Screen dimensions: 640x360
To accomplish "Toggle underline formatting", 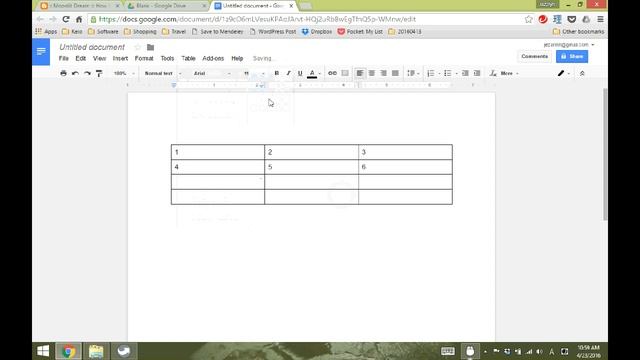I will [x=300, y=73].
